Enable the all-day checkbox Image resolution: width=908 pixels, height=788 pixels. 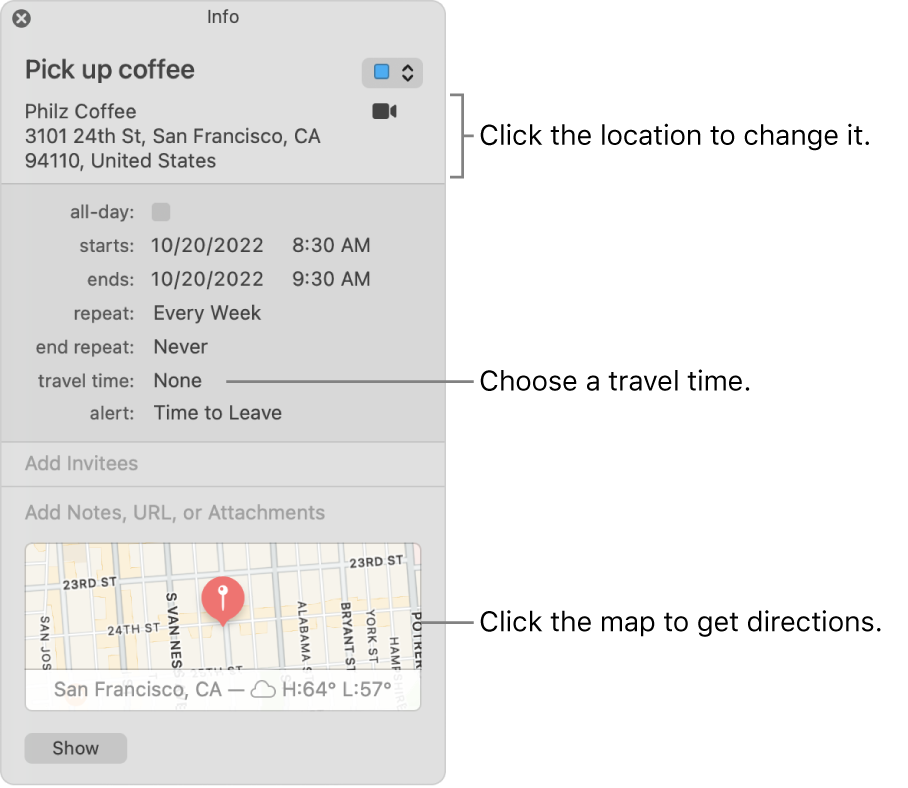tap(160, 211)
